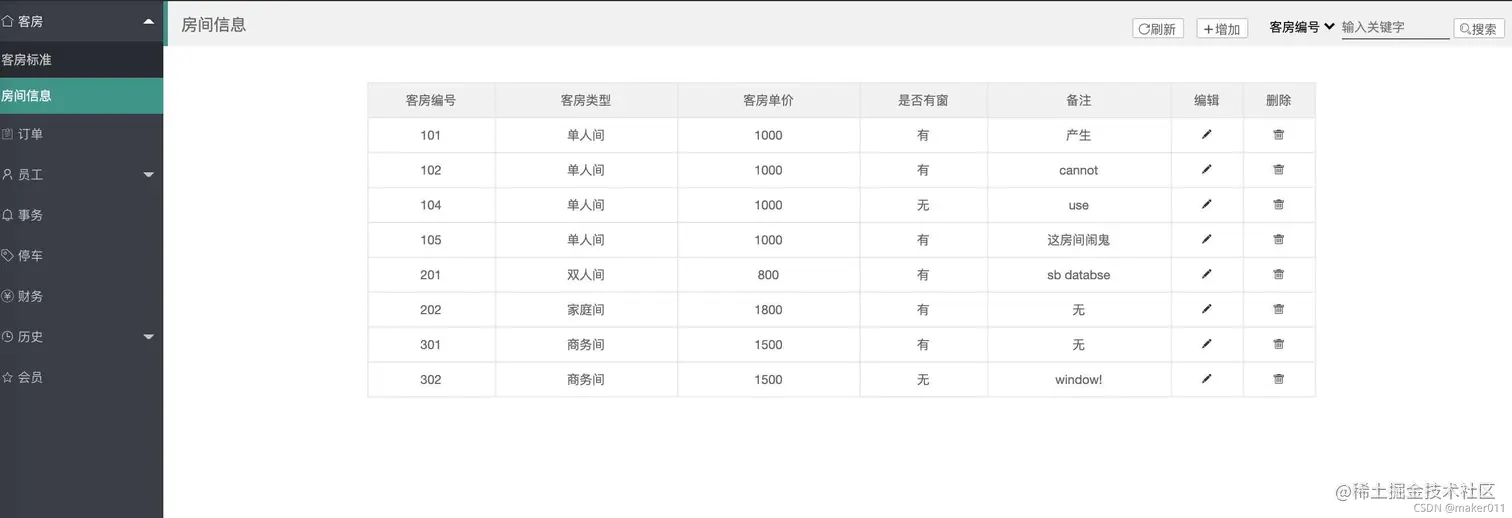Click room type 双人间 cell
The height and width of the screenshot is (518, 1512).
tap(586, 275)
